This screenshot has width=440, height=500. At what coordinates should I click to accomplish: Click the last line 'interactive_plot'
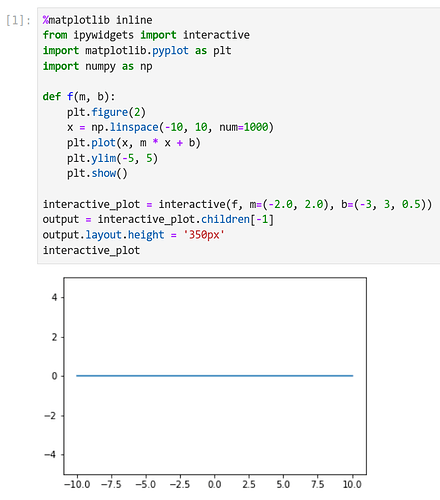pyautogui.click(x=91, y=250)
